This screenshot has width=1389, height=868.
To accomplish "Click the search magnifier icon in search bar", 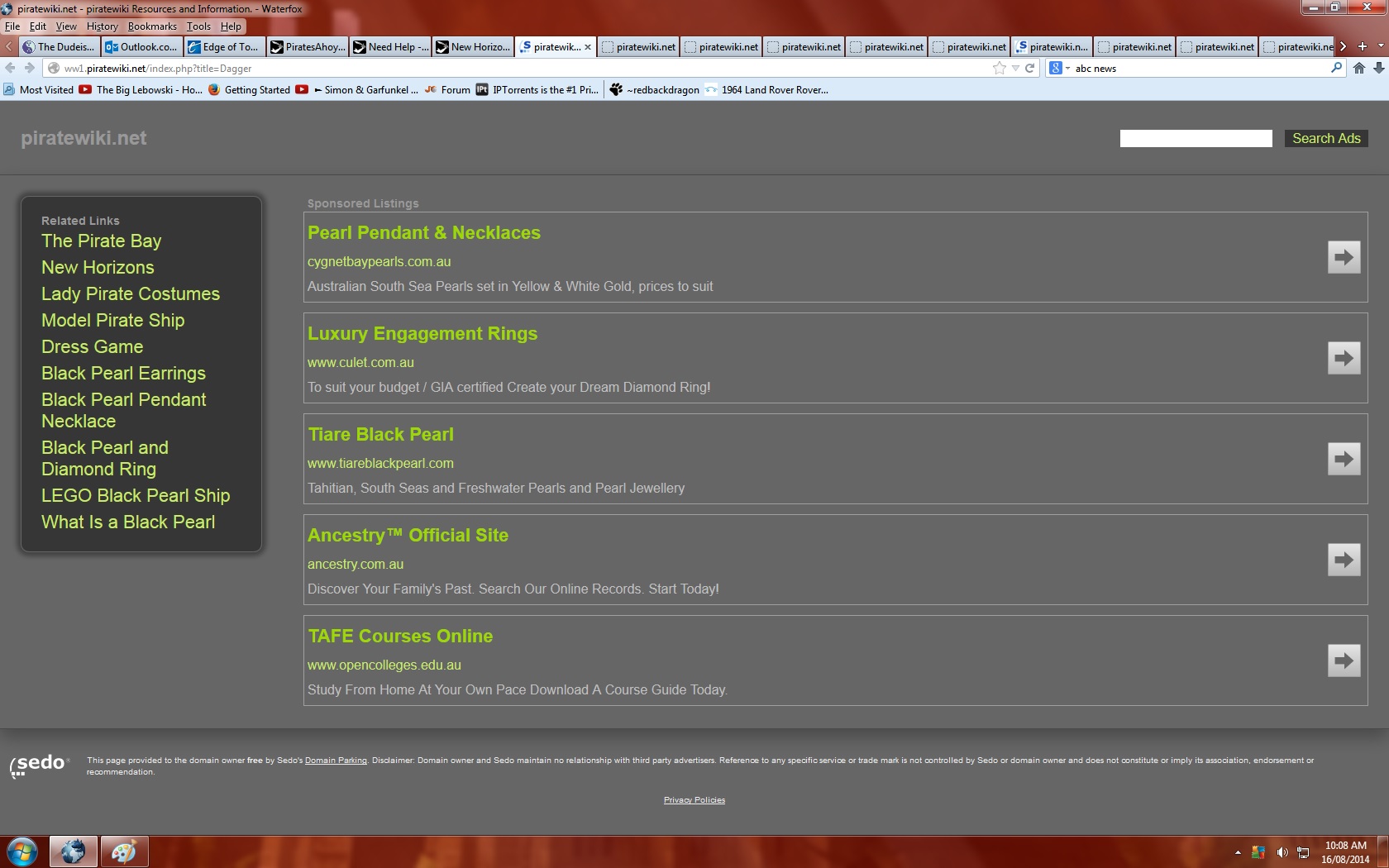I will (1336, 68).
